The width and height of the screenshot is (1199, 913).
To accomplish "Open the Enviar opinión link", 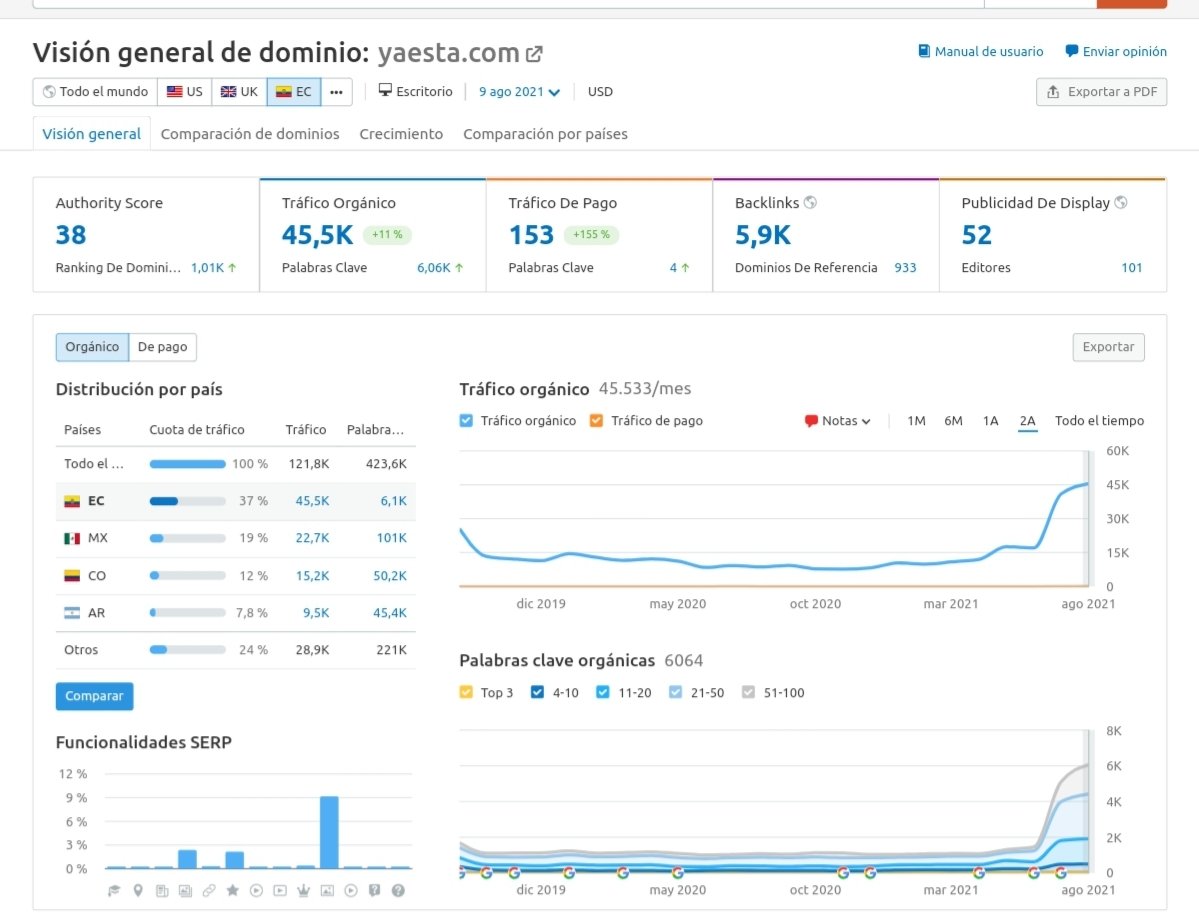I will [x=1116, y=51].
